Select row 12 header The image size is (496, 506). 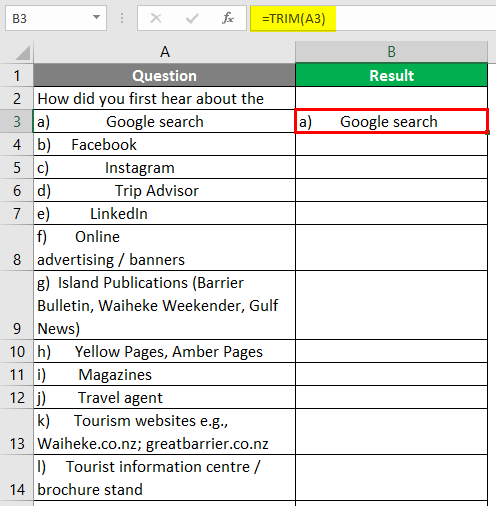pos(17,397)
